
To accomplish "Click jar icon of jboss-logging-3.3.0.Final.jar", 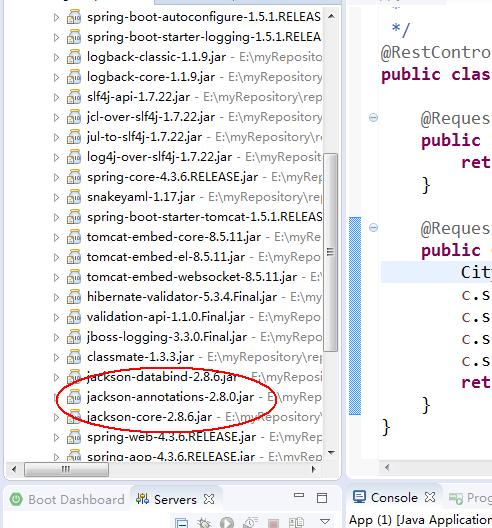I will [x=74, y=337].
